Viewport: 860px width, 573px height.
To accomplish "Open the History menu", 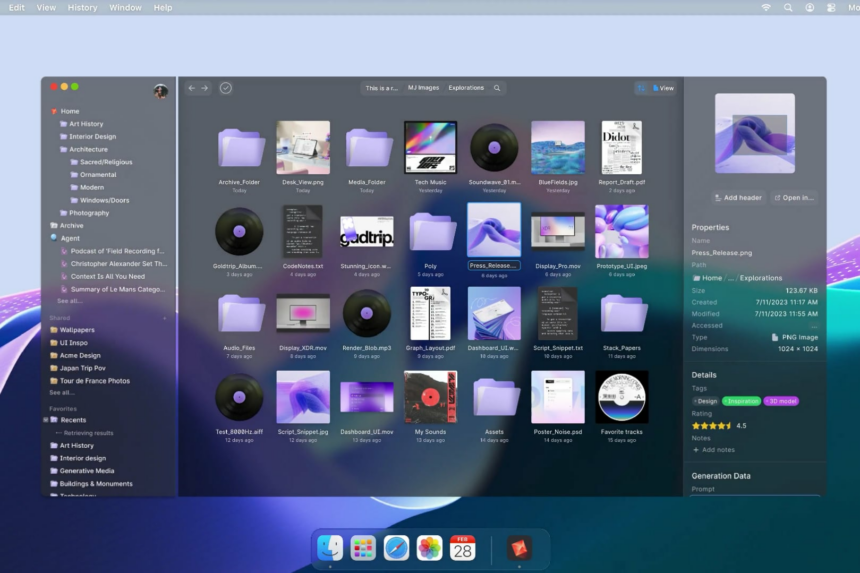I will point(82,7).
